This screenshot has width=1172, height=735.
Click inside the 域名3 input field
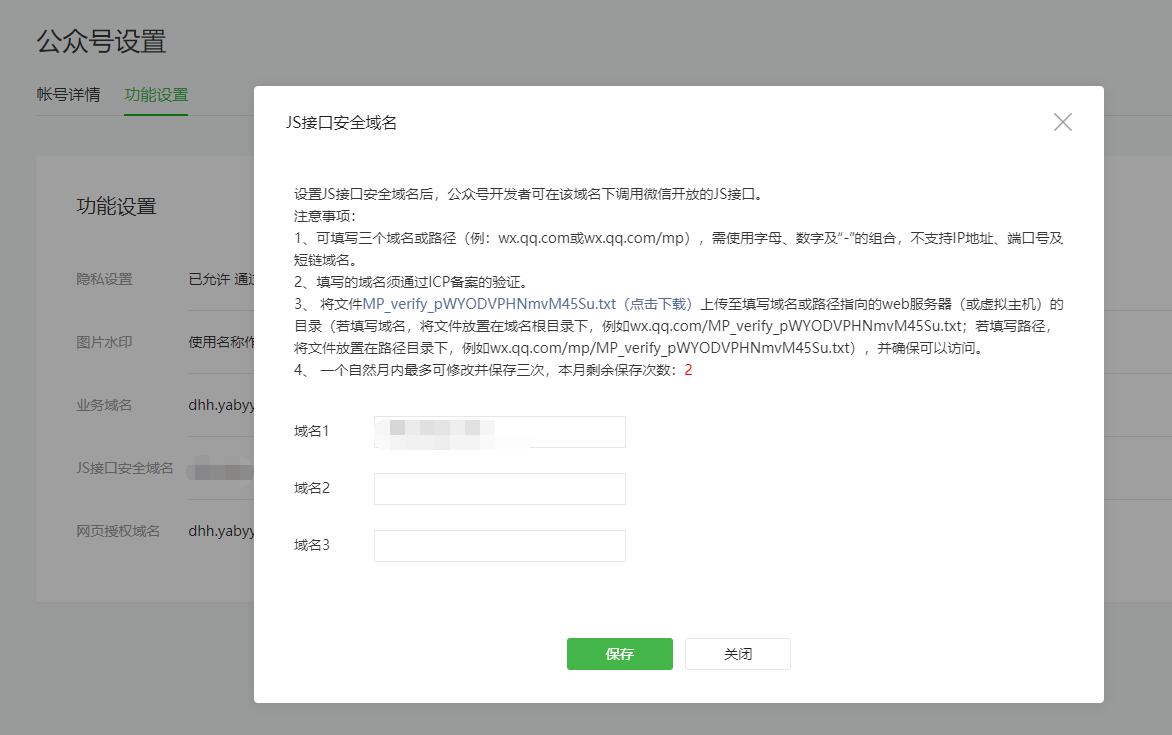pos(499,545)
